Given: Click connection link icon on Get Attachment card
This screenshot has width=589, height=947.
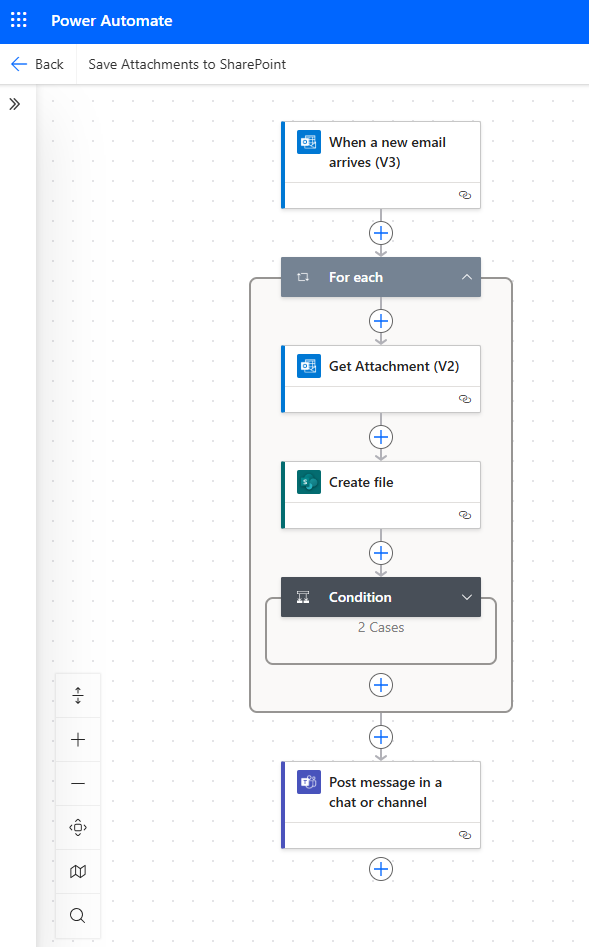Looking at the screenshot, I should click(465, 399).
